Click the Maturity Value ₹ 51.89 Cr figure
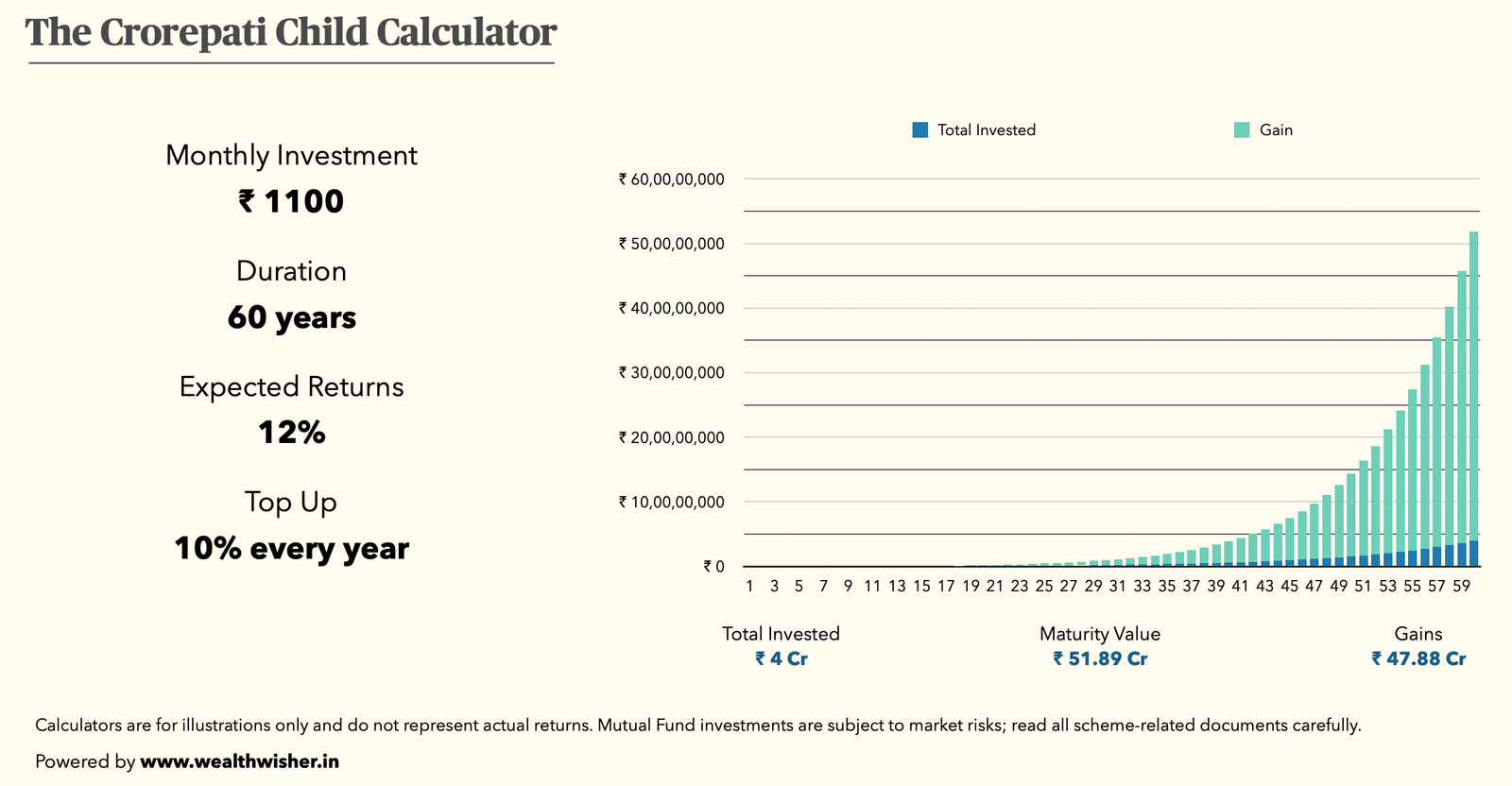 click(1100, 658)
